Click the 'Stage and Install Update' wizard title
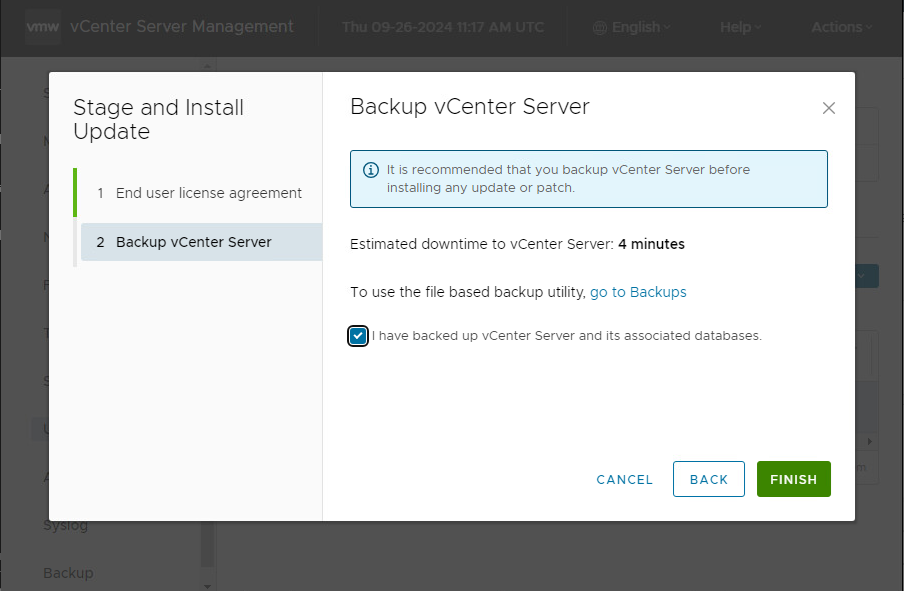 [159, 119]
